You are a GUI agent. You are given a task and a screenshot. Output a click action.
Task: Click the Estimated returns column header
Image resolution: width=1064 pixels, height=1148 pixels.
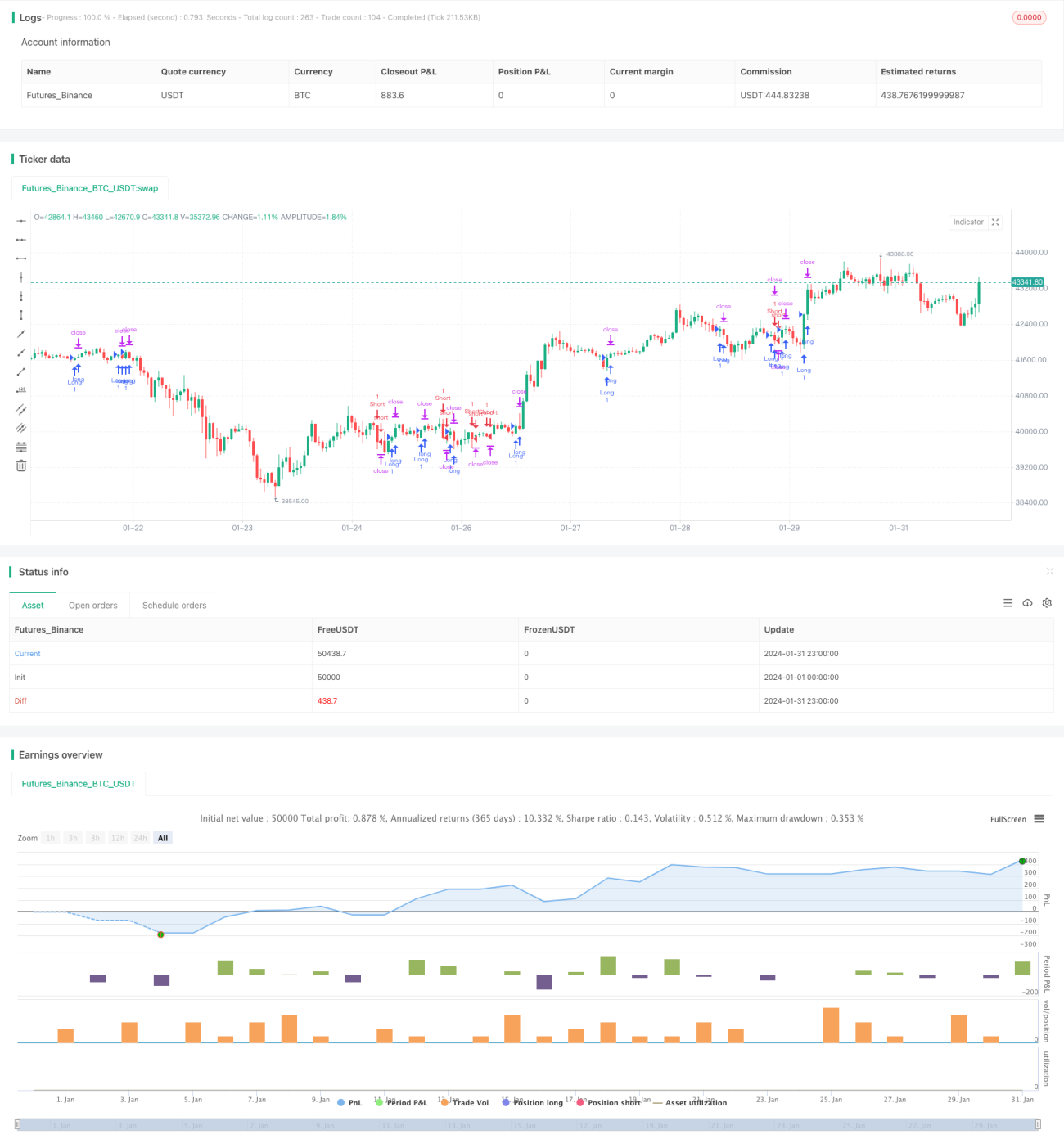point(918,72)
